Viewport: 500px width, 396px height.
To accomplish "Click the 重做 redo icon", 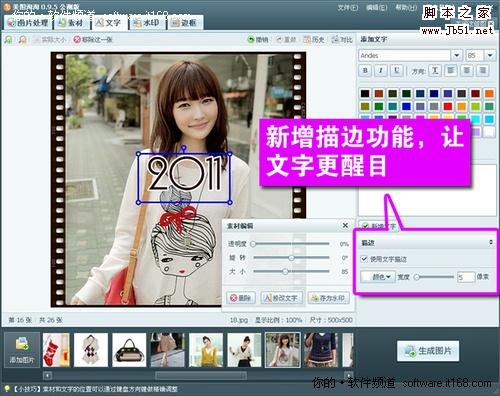I will point(279,40).
